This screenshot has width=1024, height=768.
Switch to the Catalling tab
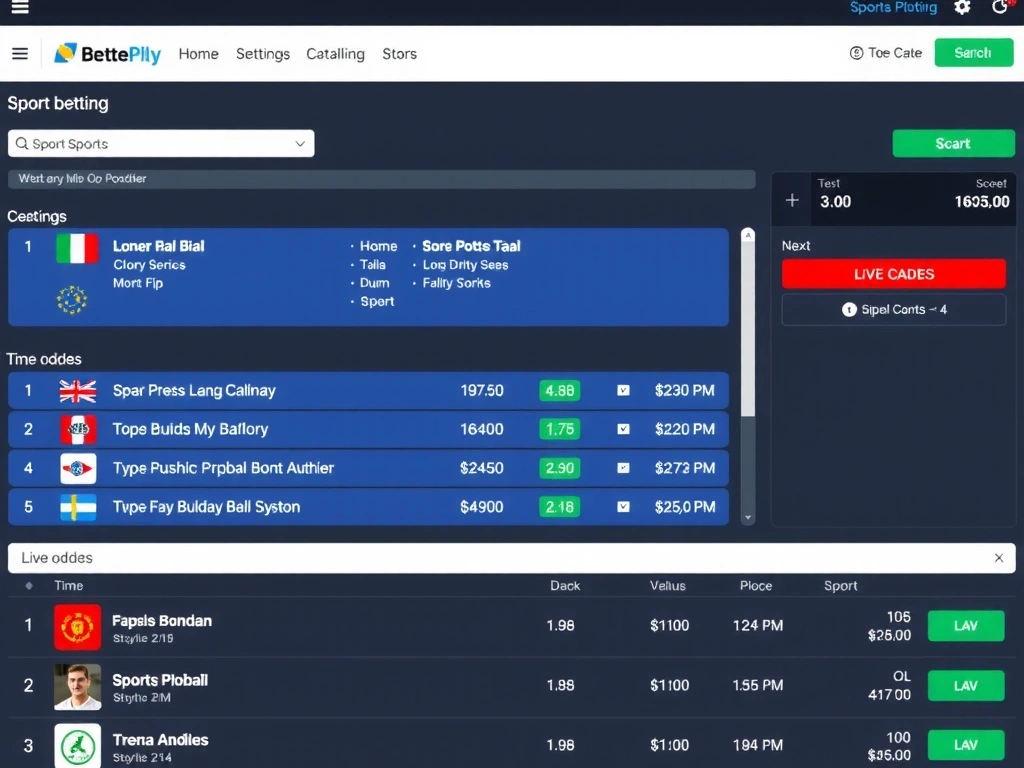point(335,53)
